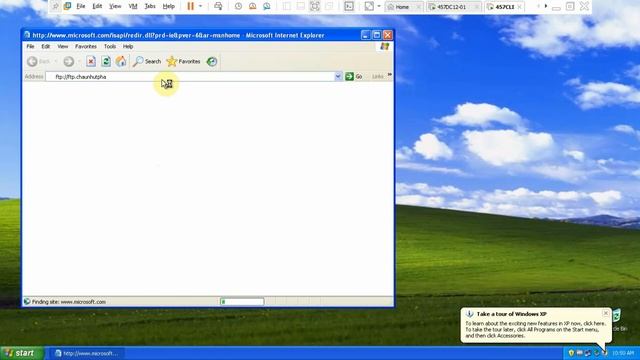Open the Favorites star button
Image resolution: width=640 pixels, height=360 pixels.
coord(183,62)
